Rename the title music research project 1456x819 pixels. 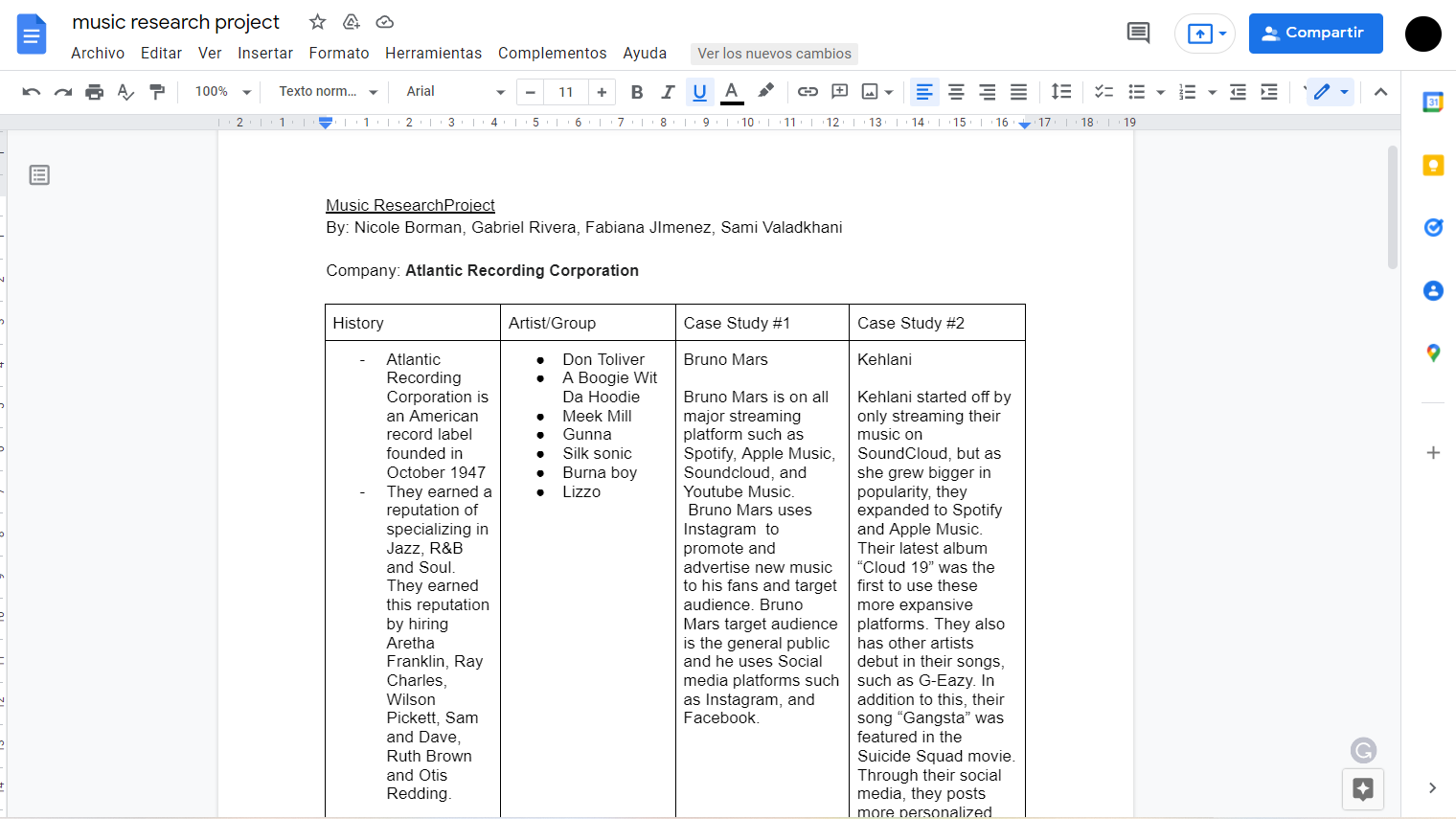pos(175,22)
